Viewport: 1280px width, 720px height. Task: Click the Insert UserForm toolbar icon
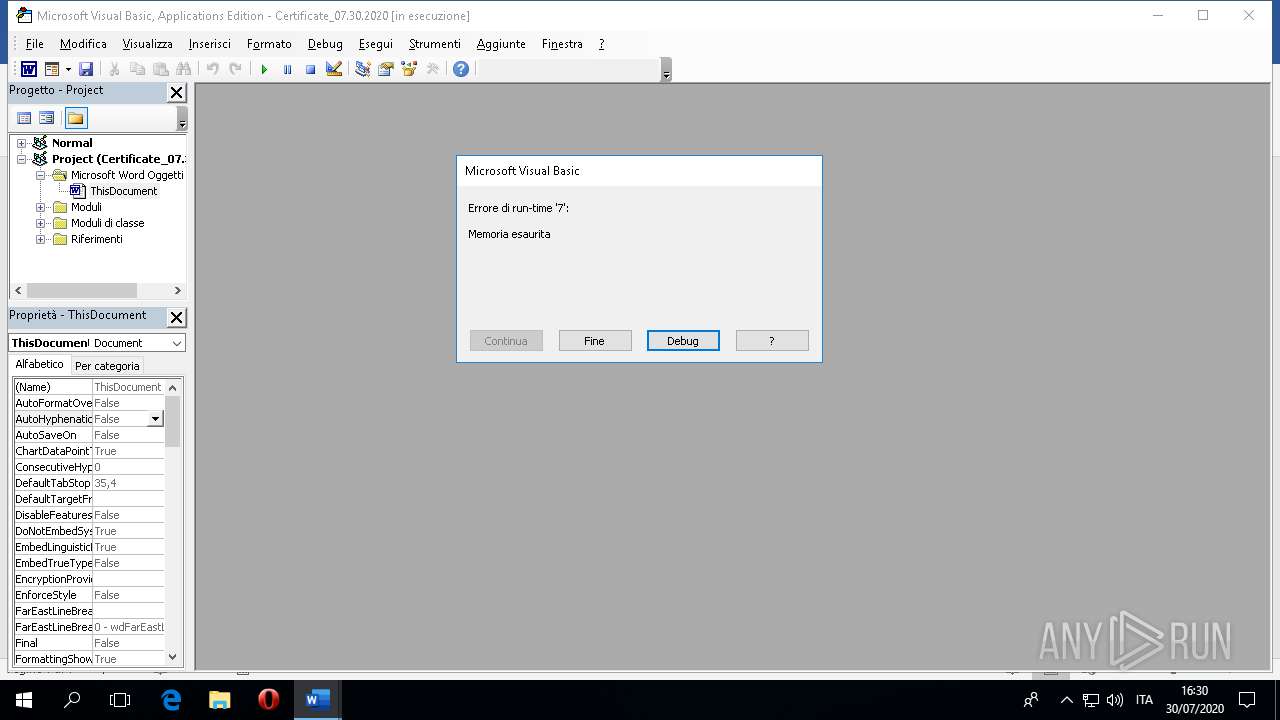[x=51, y=69]
